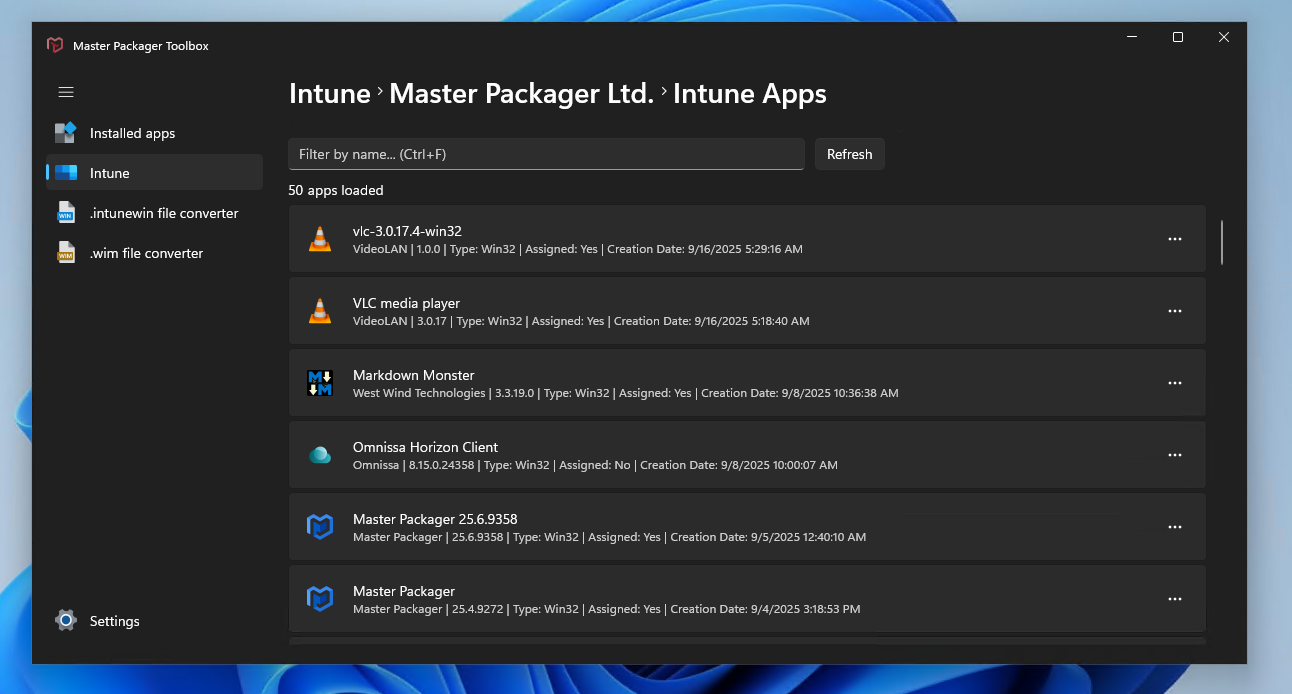Click the VideoLAN 3.0.17 details line
Screen dimensions: 1292x694
[x=581, y=321]
